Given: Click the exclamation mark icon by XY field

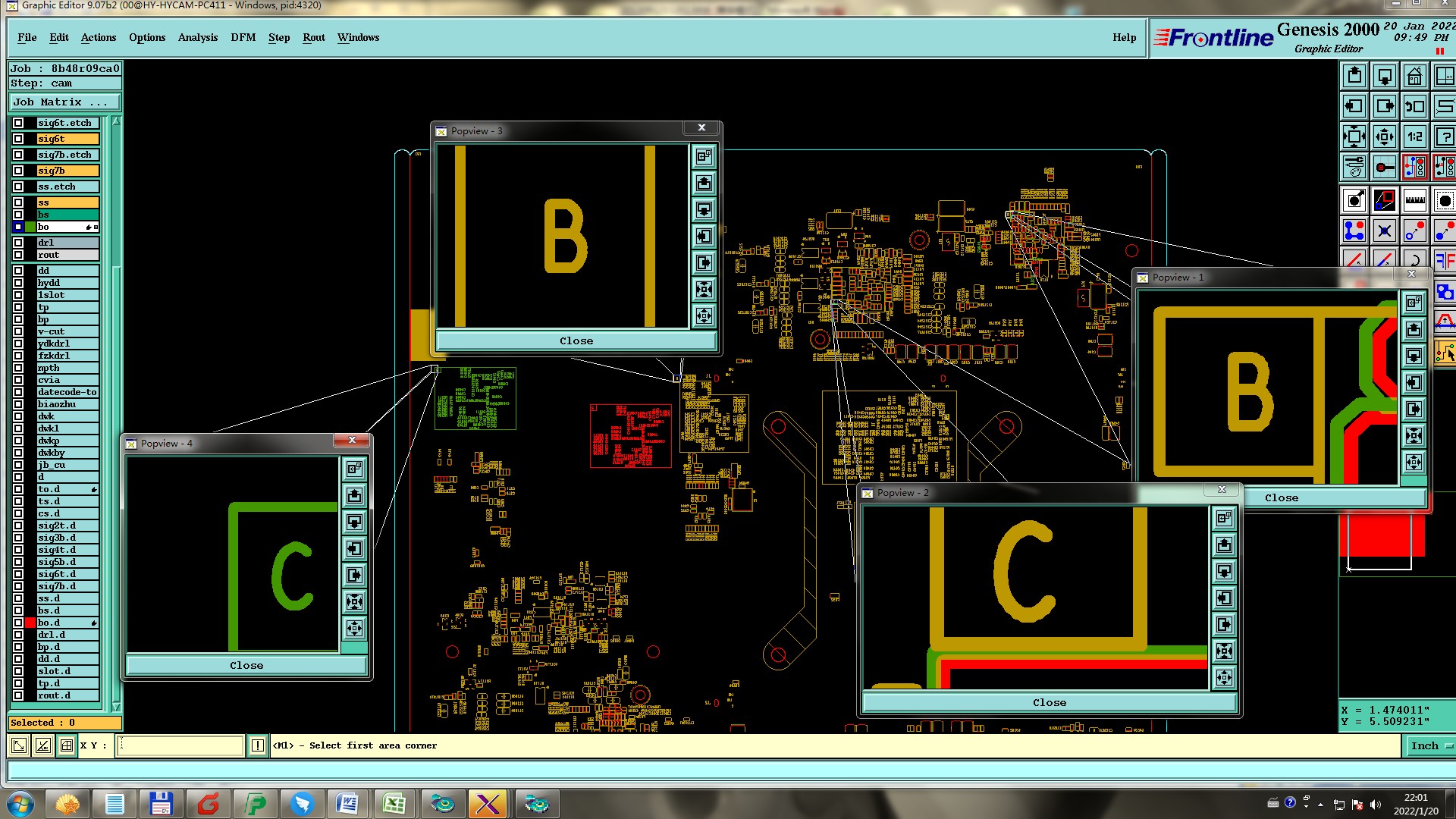Looking at the screenshot, I should pyautogui.click(x=258, y=745).
